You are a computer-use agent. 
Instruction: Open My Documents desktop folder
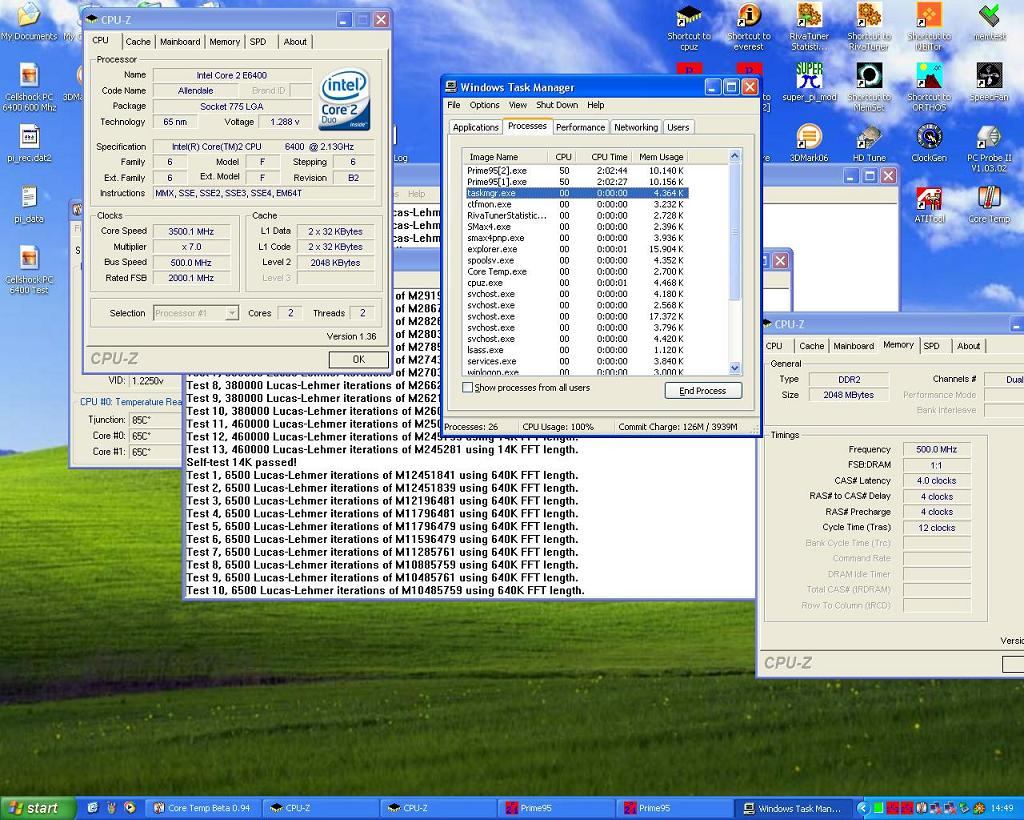[x=29, y=22]
